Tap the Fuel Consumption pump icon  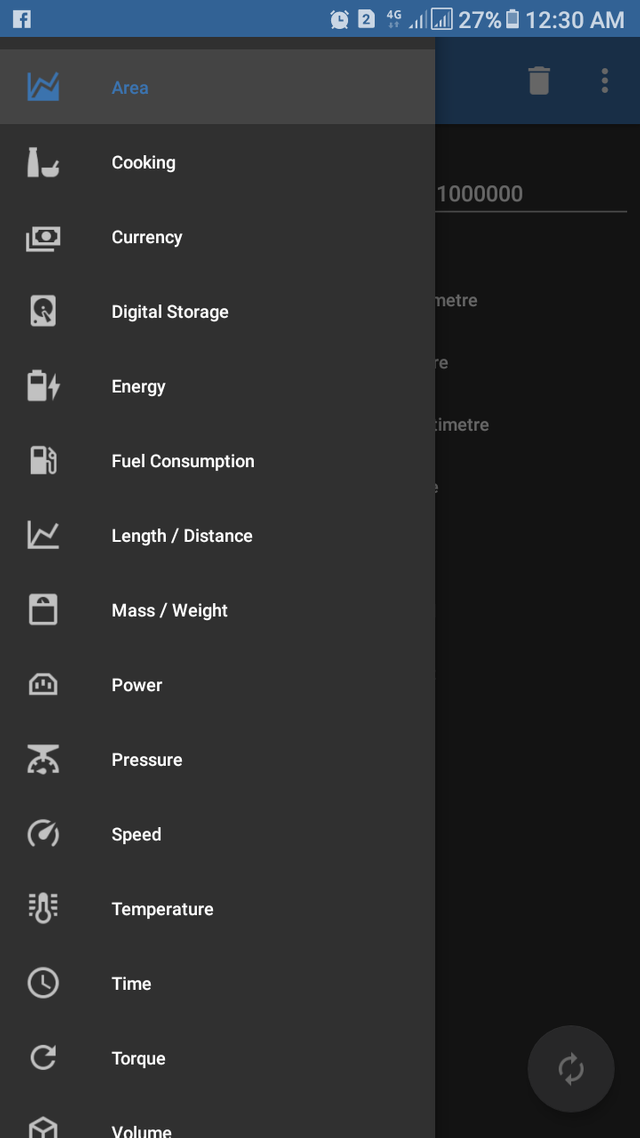[43, 461]
